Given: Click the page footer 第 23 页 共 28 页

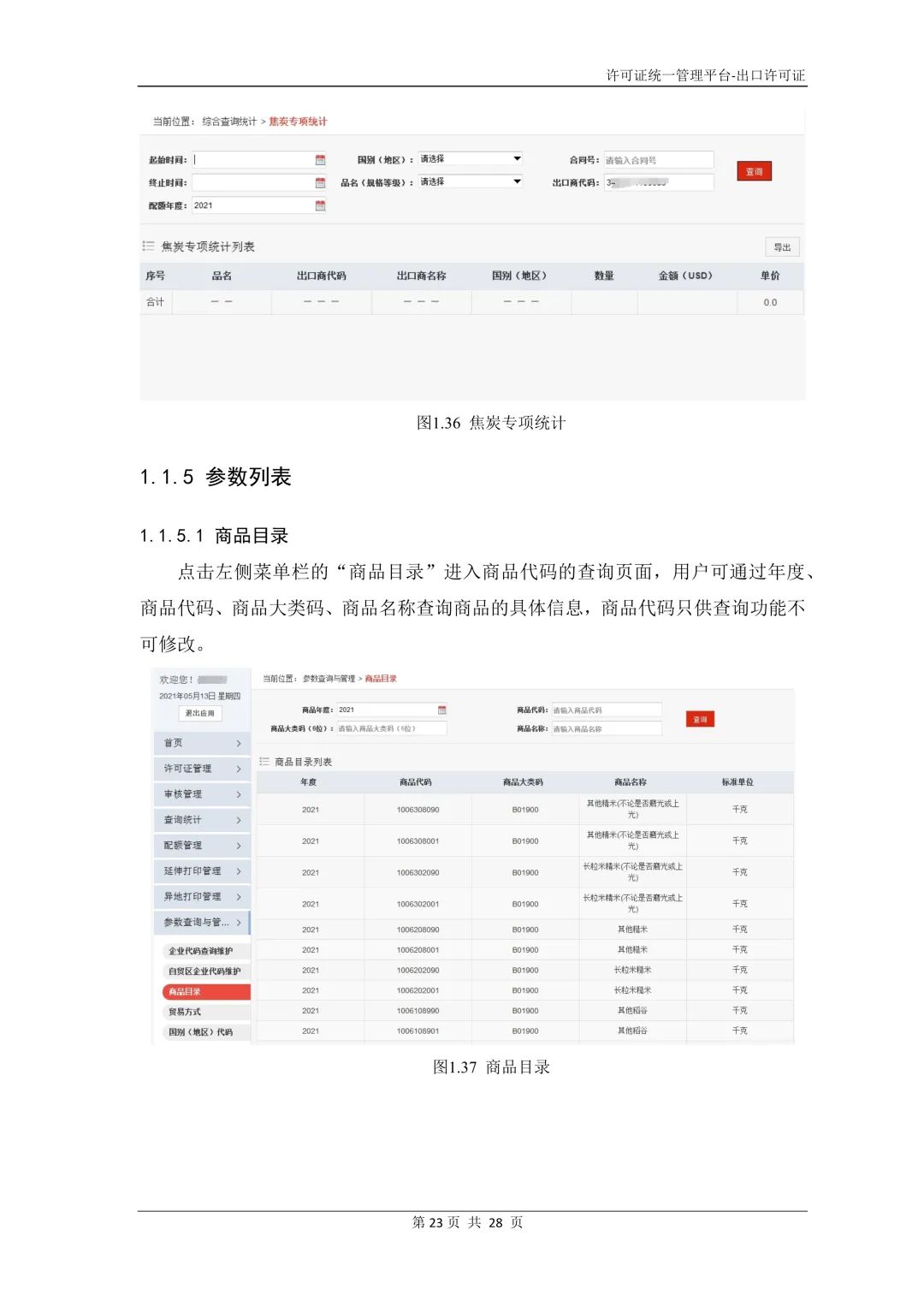Looking at the screenshot, I should [x=467, y=1222].
